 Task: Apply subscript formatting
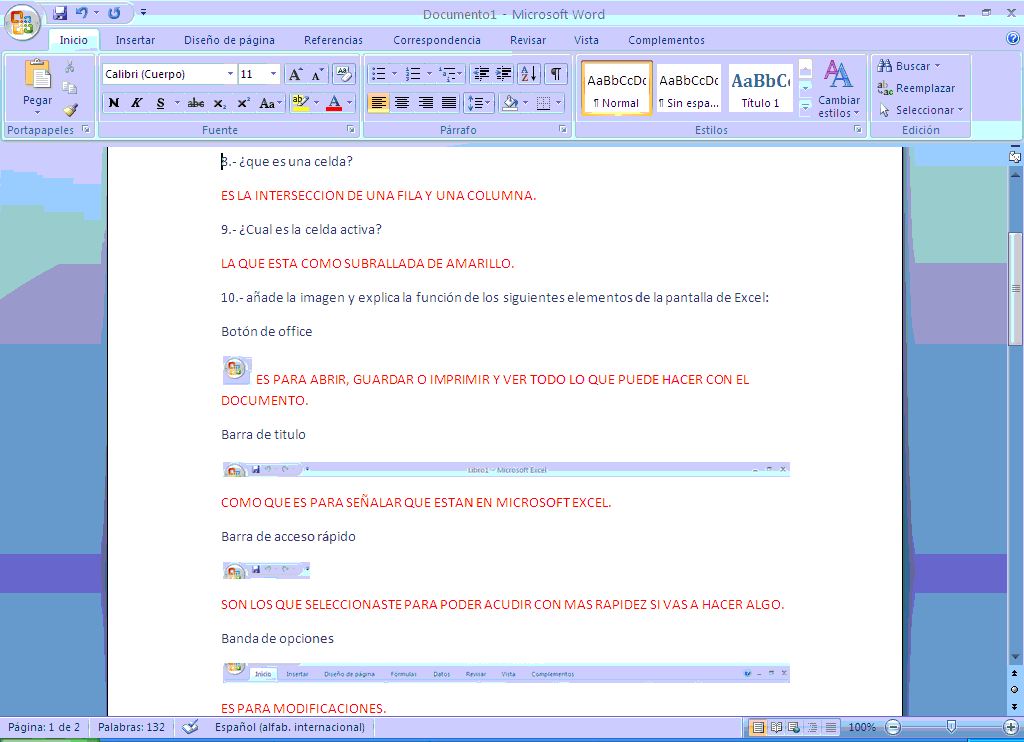[x=220, y=103]
